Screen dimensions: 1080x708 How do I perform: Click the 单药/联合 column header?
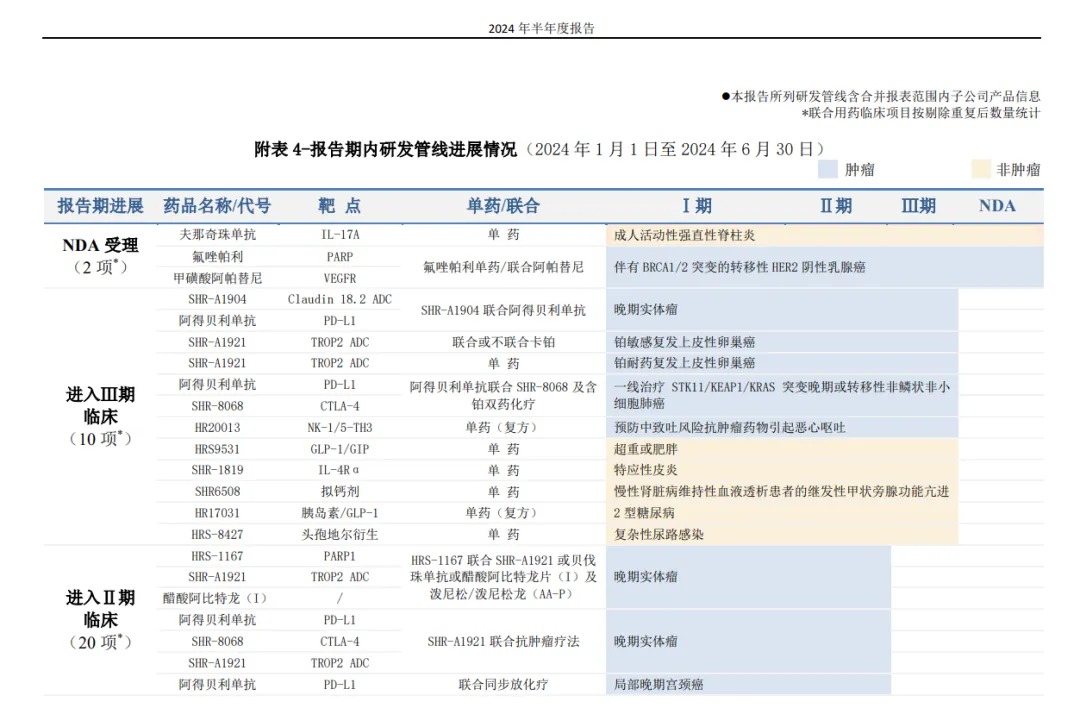pyautogui.click(x=503, y=206)
